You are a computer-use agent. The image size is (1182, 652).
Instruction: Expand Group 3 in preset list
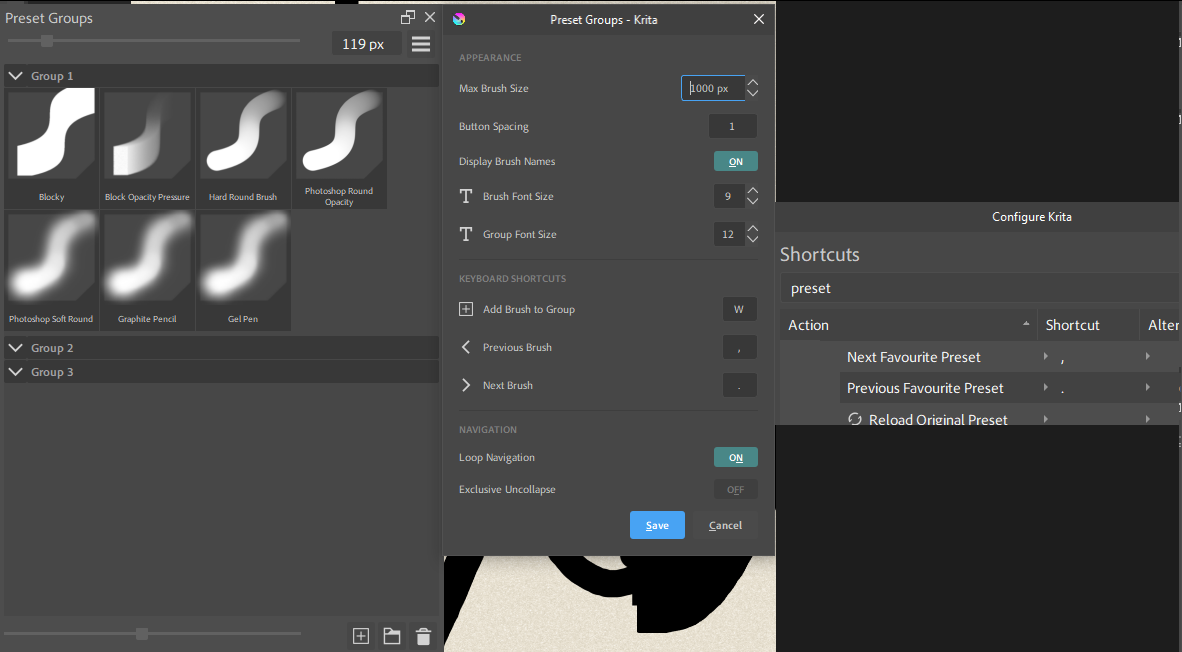click(x=17, y=372)
